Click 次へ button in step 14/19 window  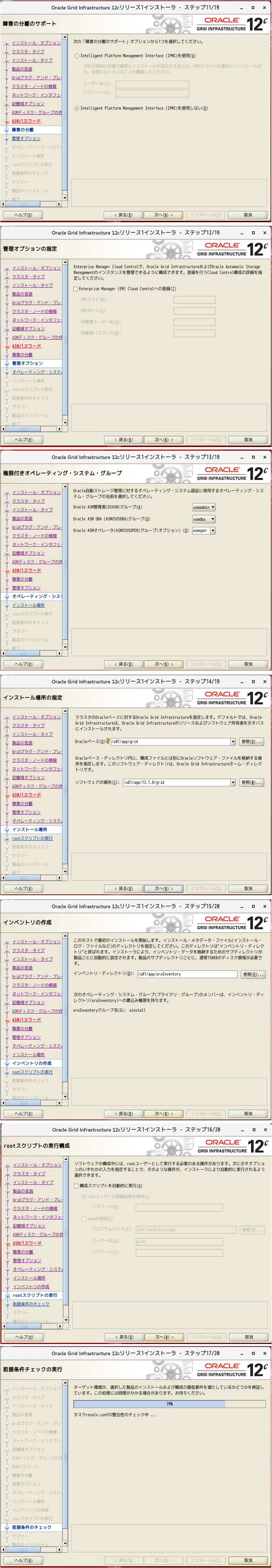click(163, 889)
